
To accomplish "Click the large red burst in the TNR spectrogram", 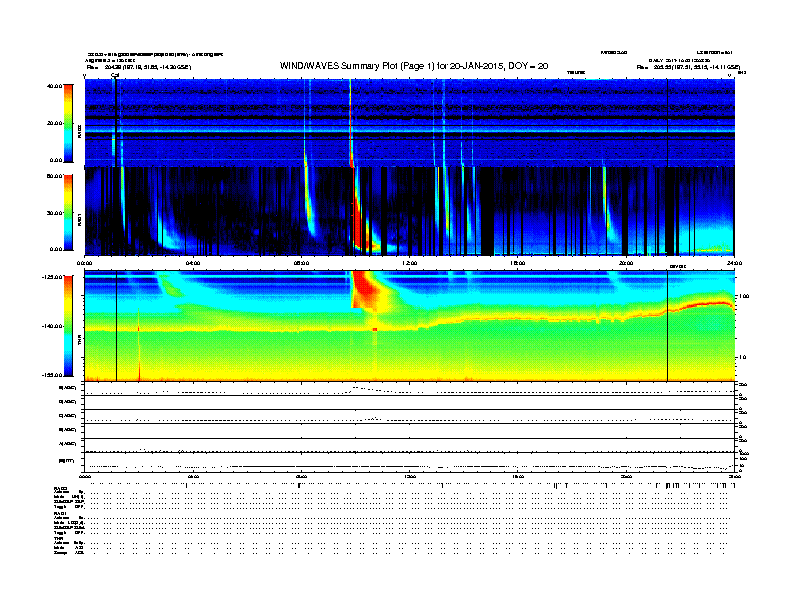I will click(365, 289).
